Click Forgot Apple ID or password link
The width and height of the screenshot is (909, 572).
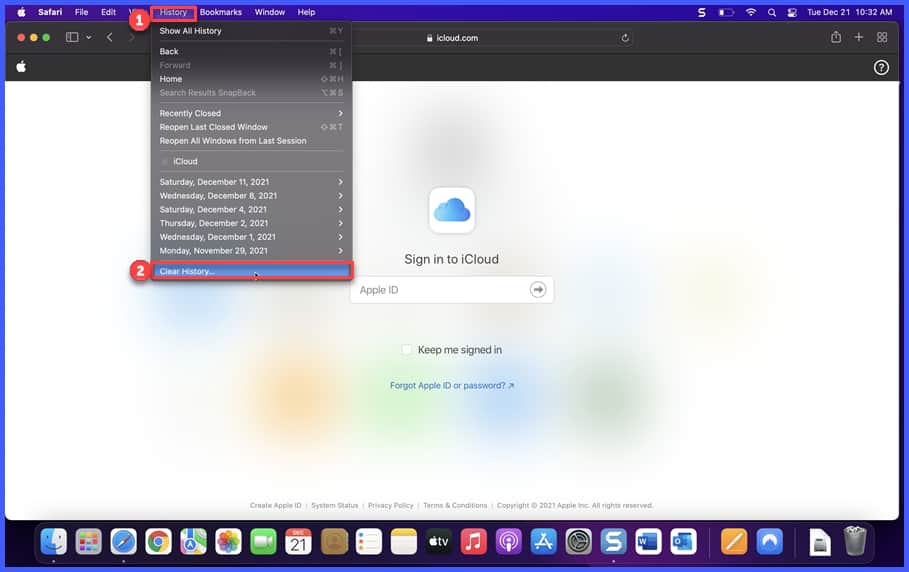452,385
